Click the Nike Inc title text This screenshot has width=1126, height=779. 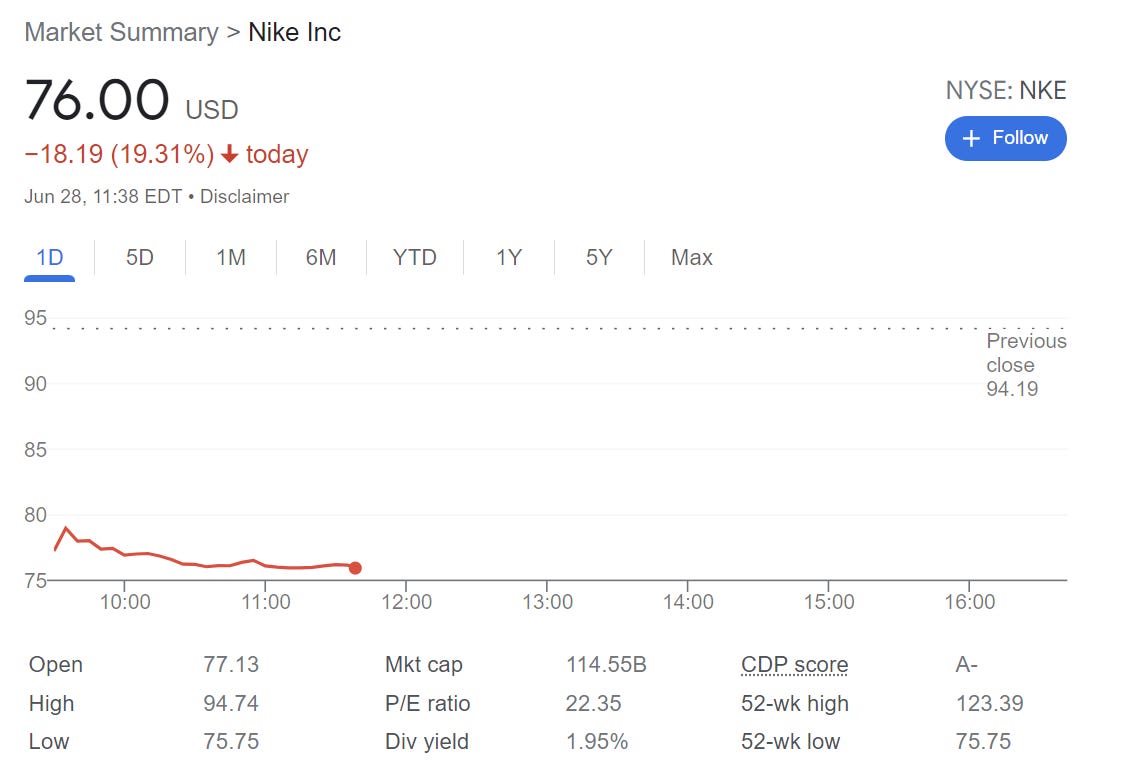295,32
